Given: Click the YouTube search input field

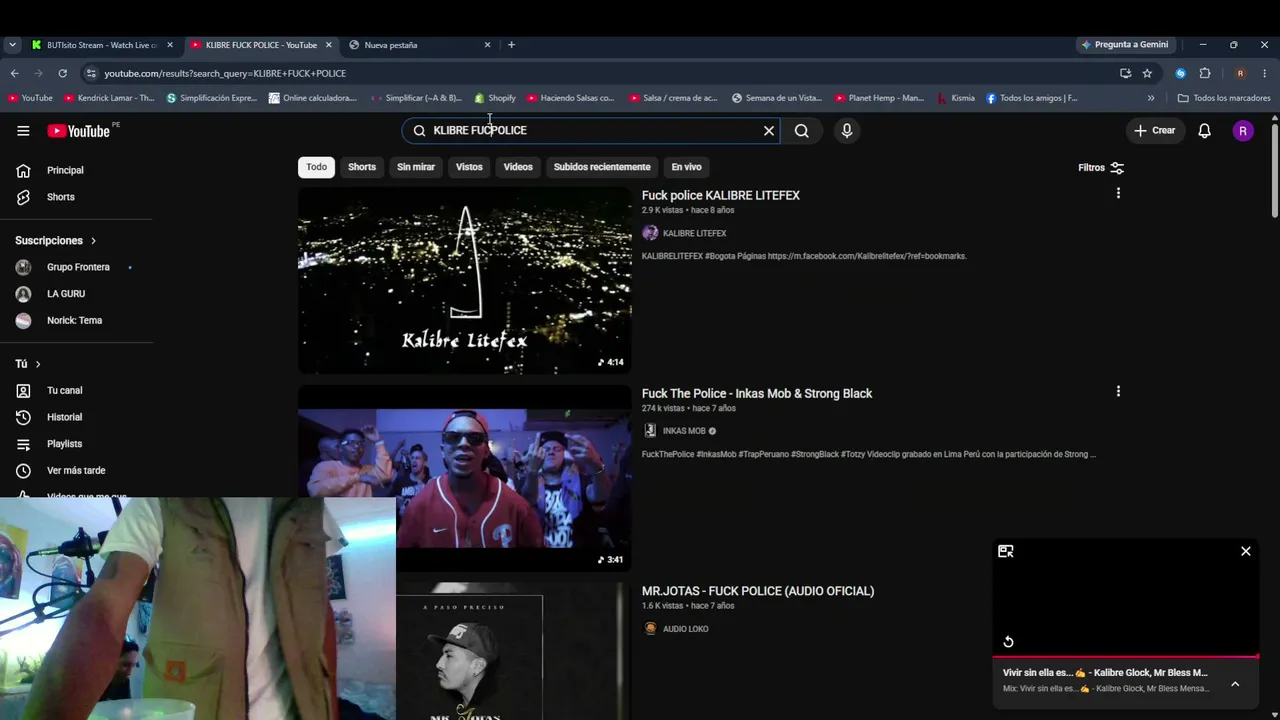Looking at the screenshot, I should click(590, 131).
